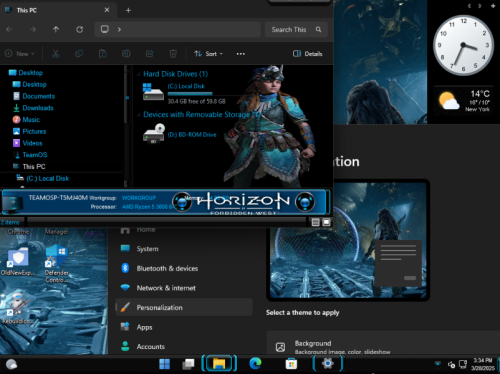Open Network & internet in Settings
Viewport: 500px width, 374px height.
click(x=184, y=288)
